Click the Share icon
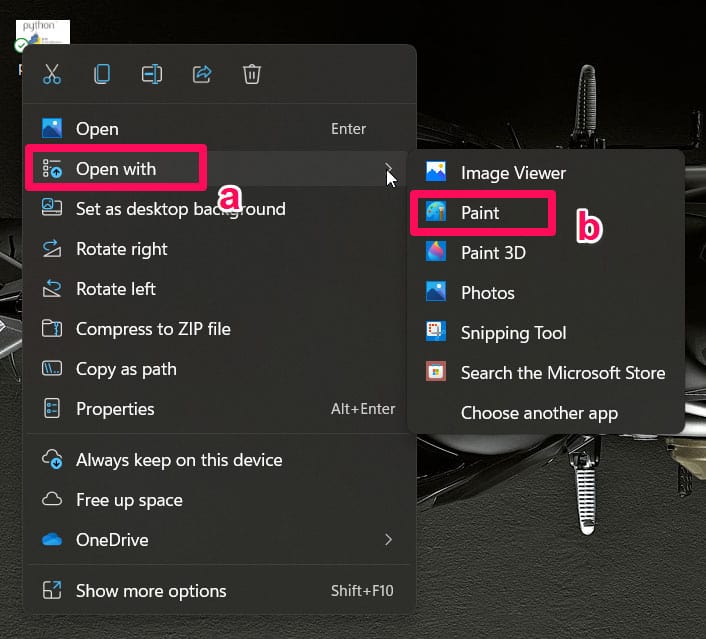Viewport: 706px width, 639px height. (x=202, y=74)
